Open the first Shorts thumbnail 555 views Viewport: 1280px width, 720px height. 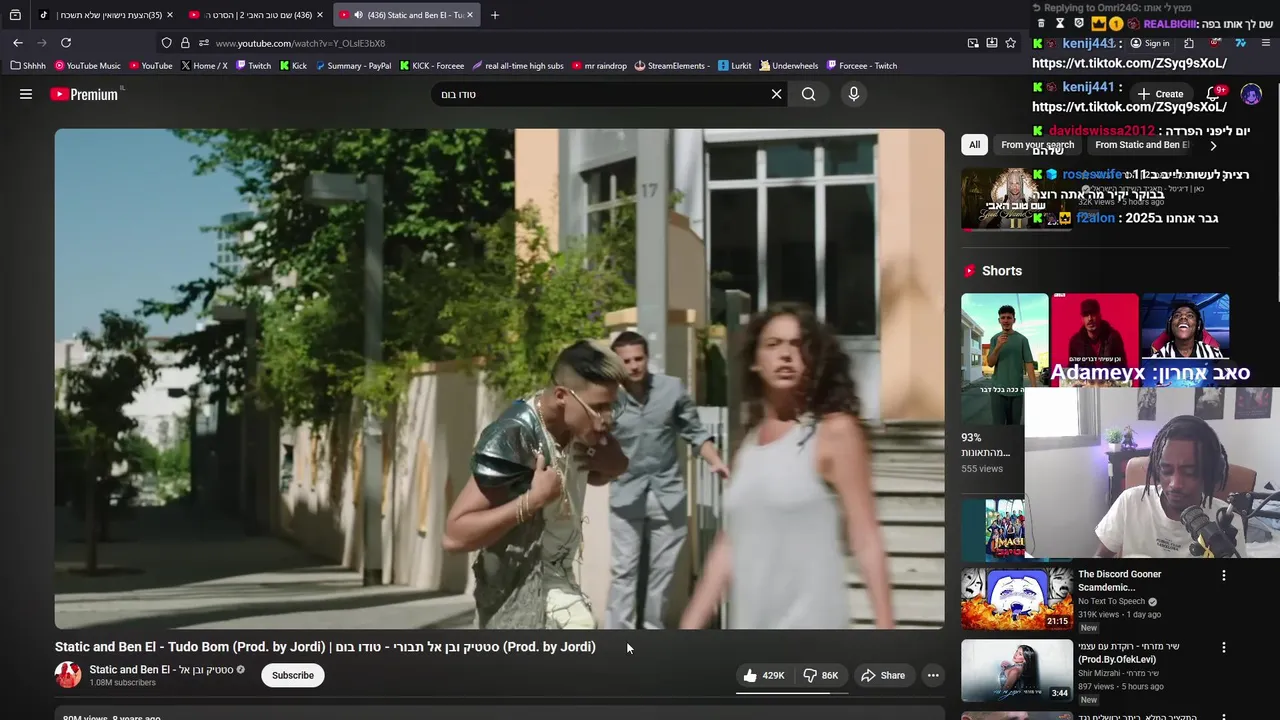coord(1004,359)
